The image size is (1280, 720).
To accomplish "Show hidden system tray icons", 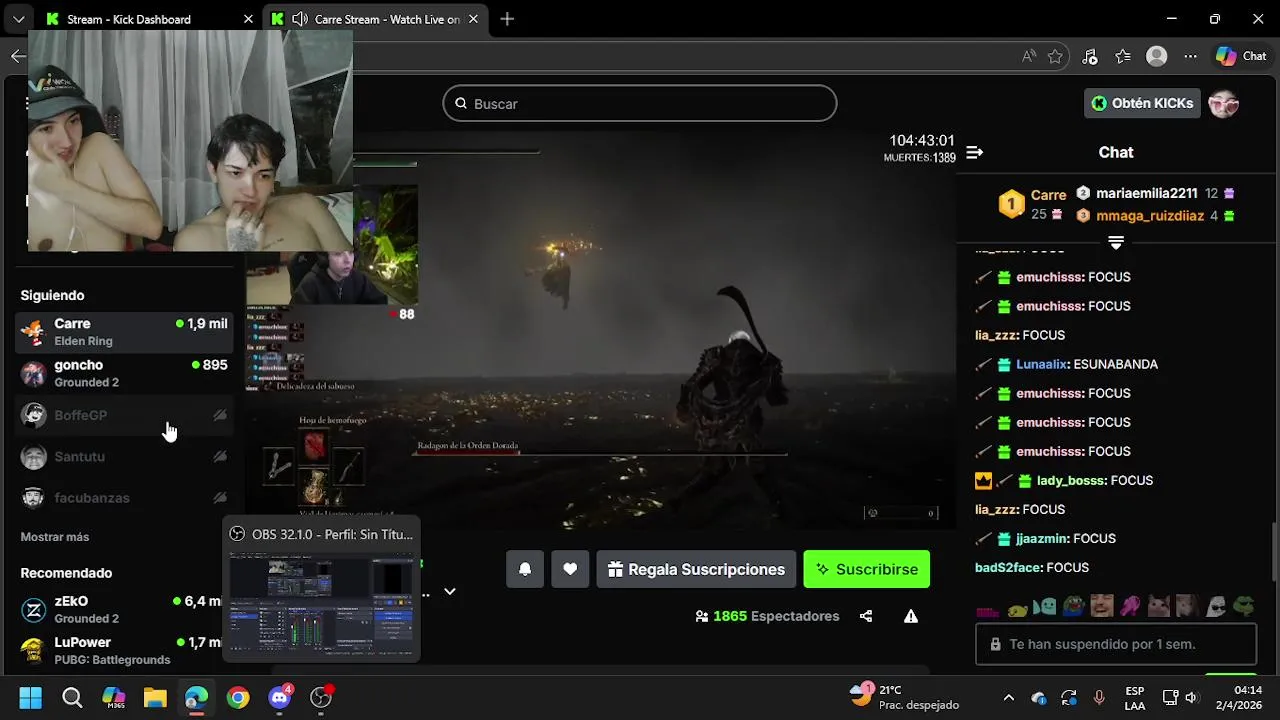I will (x=1008, y=697).
